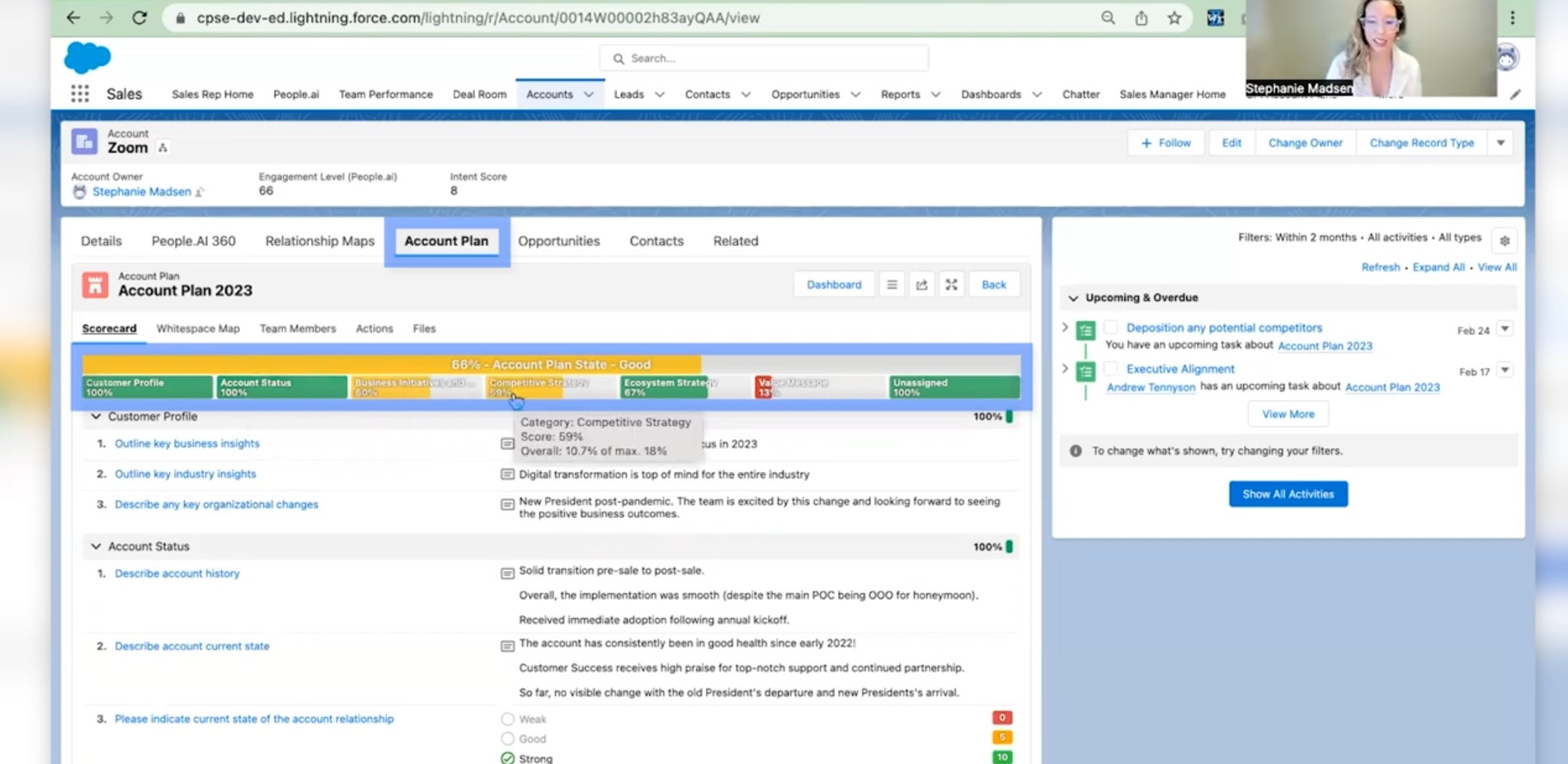Check the Deposition any potential competitors task
This screenshot has width=1568, height=764.
click(x=1111, y=328)
